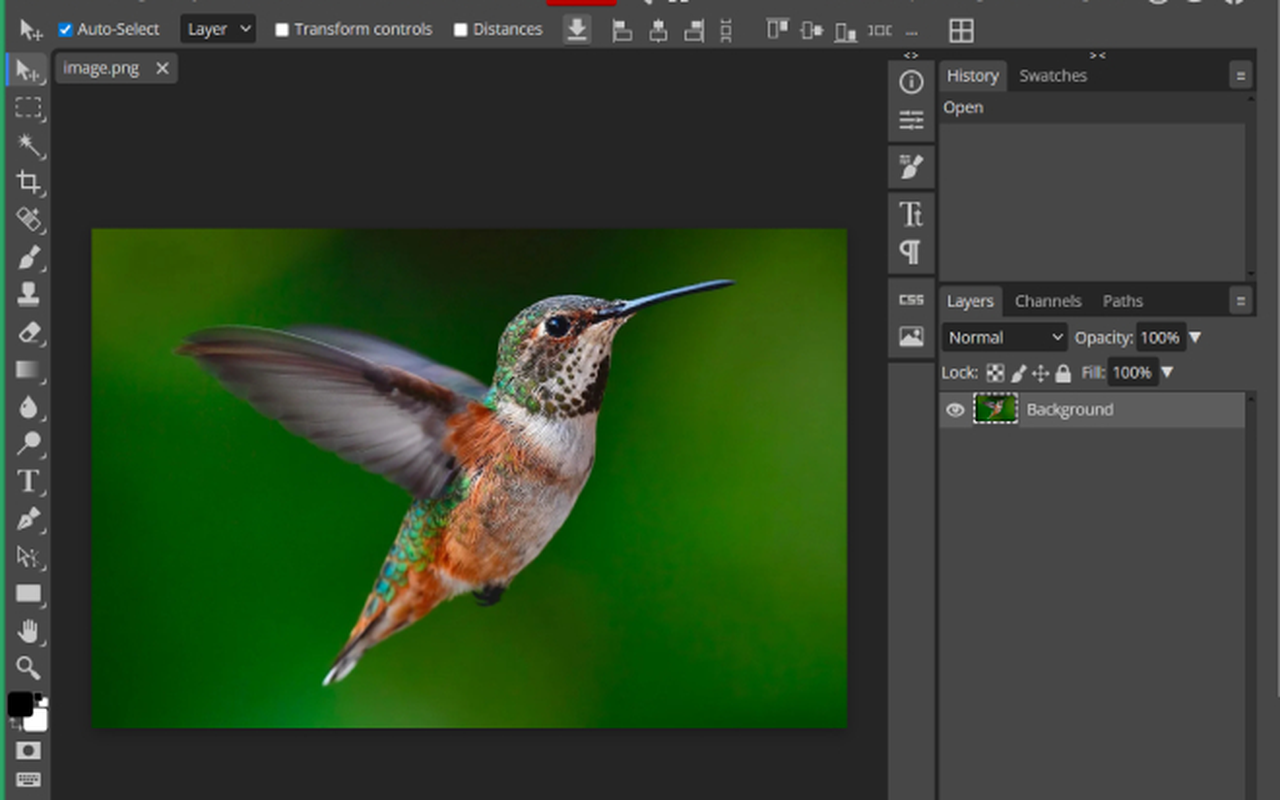
Task: Choose the Gradient tool
Action: [x=28, y=369]
